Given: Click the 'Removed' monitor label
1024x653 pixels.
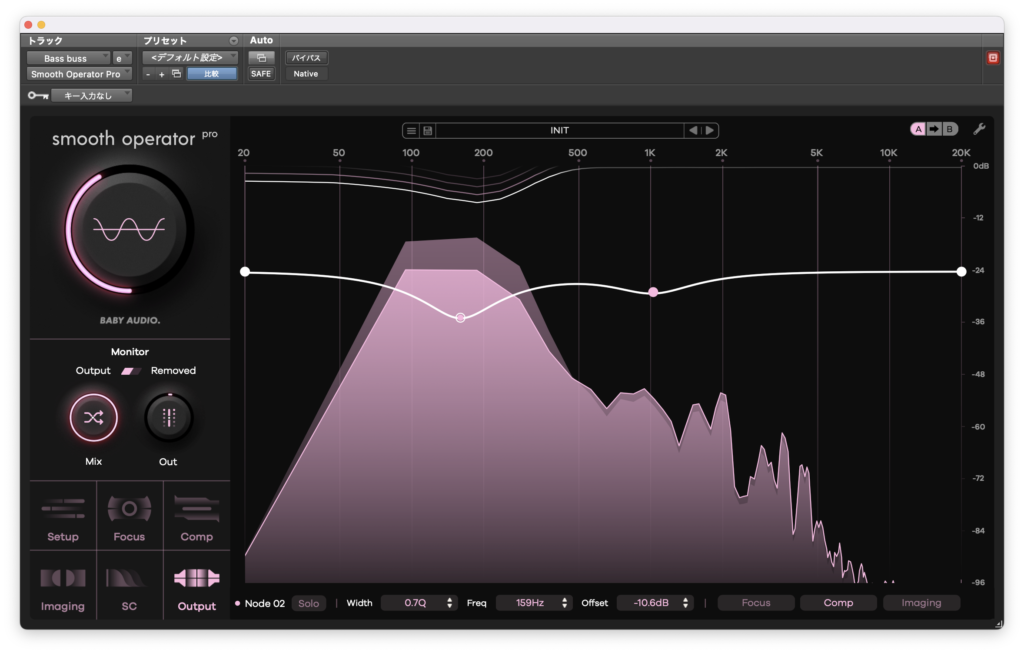Looking at the screenshot, I should coord(173,371).
